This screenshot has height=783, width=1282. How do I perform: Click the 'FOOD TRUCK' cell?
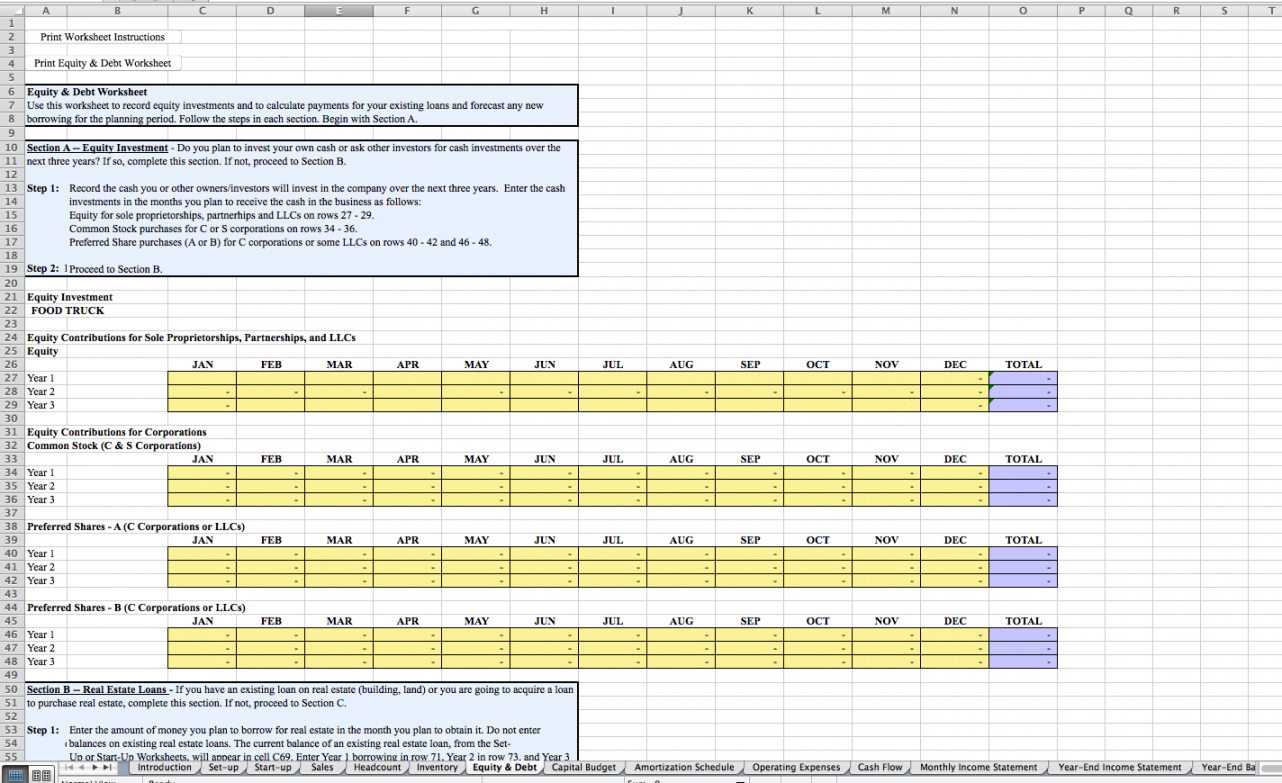click(68, 310)
